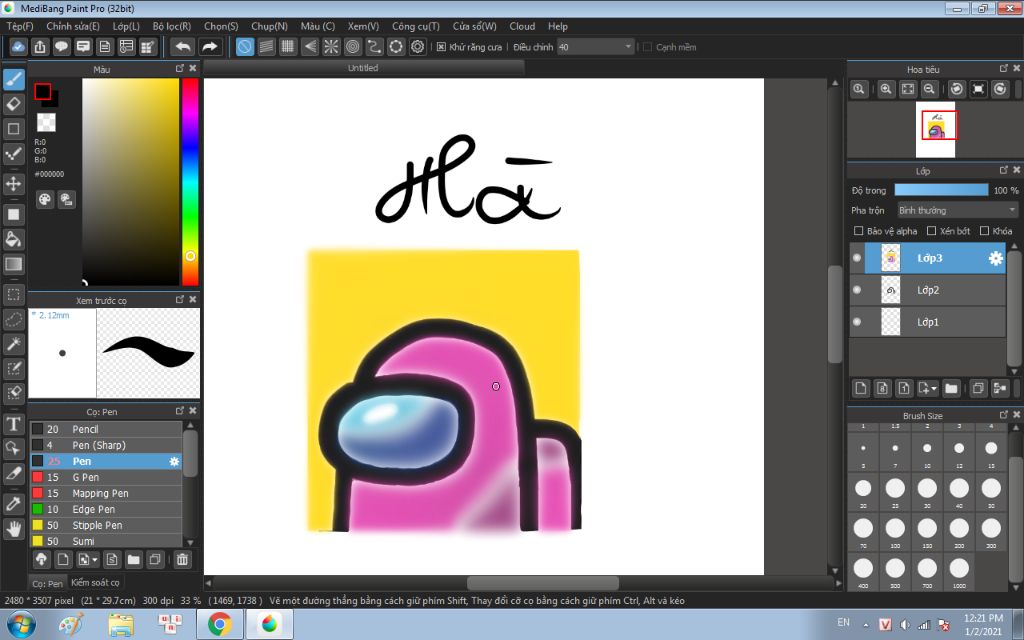1024x640 pixels.
Task: Enable concentric circle snap guide
Action: point(353,47)
